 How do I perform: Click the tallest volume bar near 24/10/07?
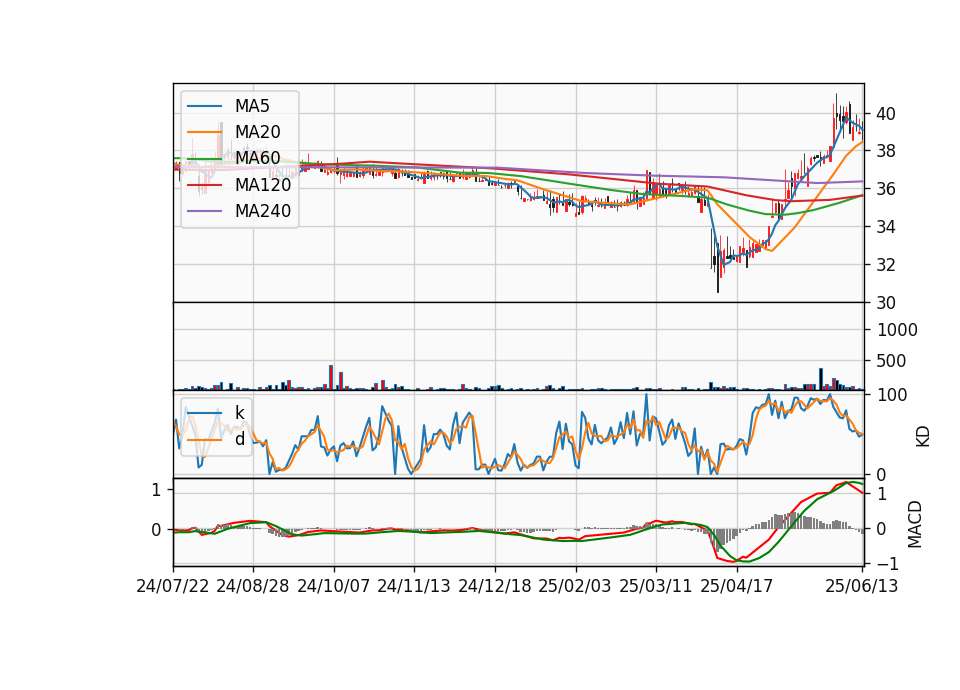(331, 378)
